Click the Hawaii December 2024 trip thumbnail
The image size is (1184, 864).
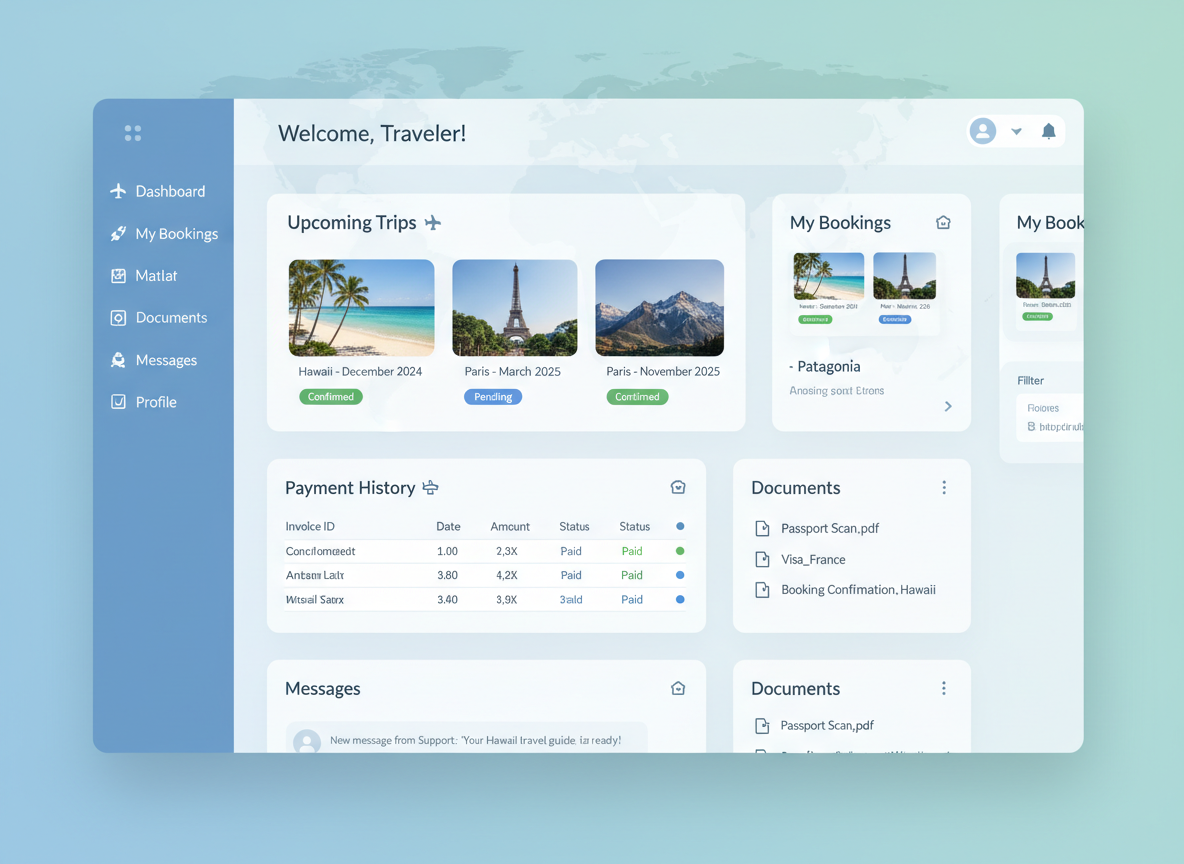point(361,307)
